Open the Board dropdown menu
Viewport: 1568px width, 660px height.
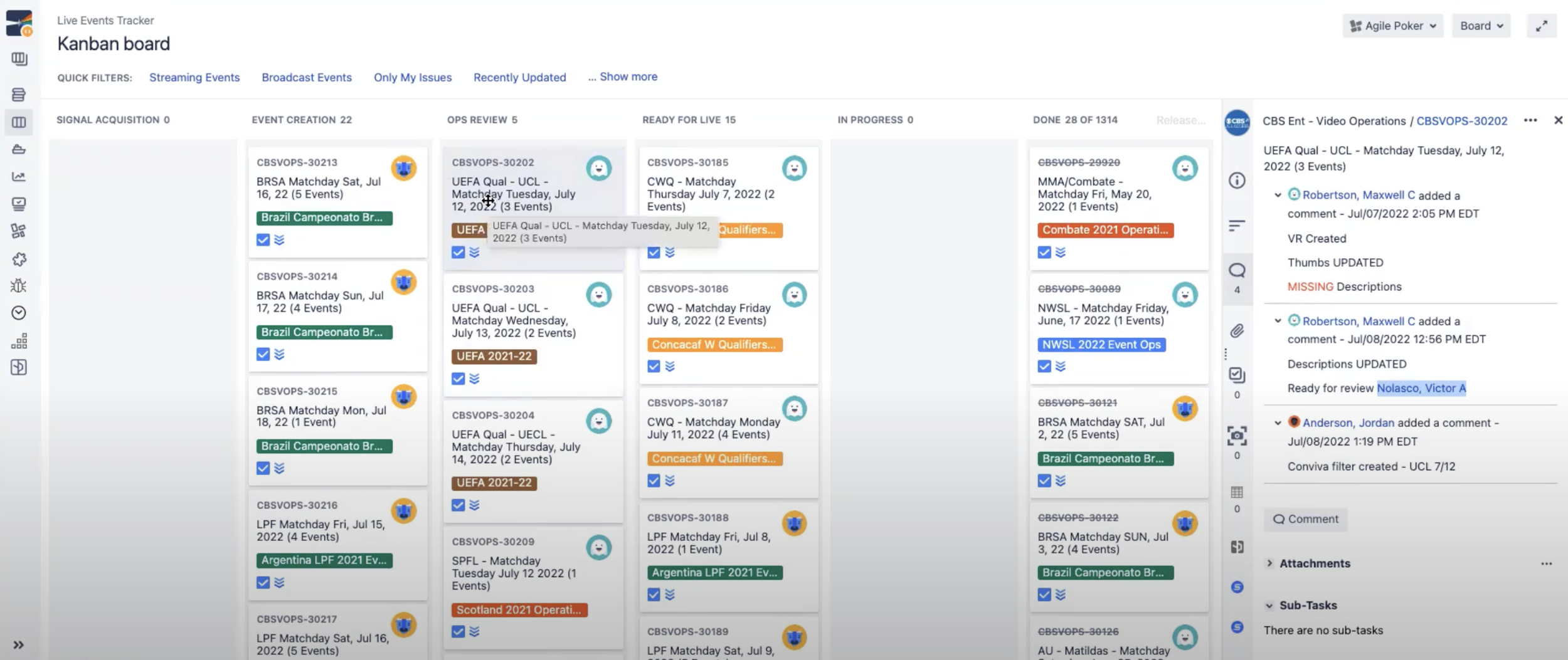click(1481, 26)
